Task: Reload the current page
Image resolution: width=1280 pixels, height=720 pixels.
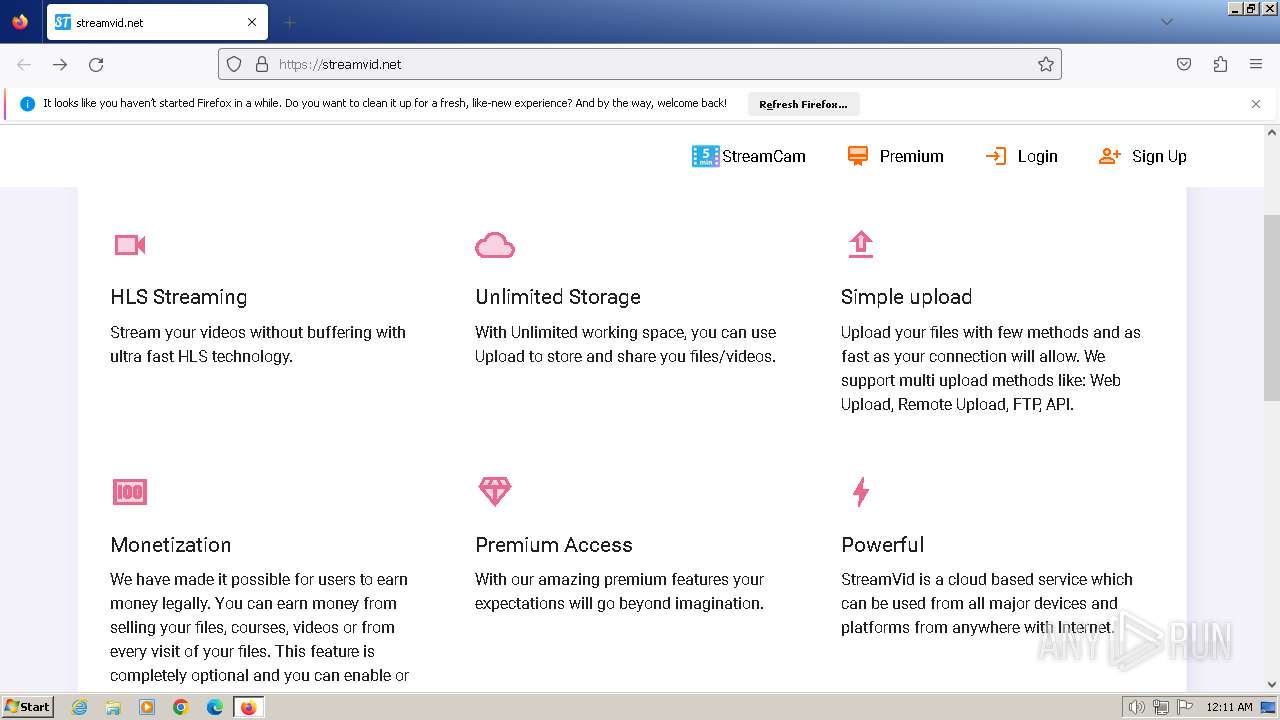Action: [x=96, y=64]
